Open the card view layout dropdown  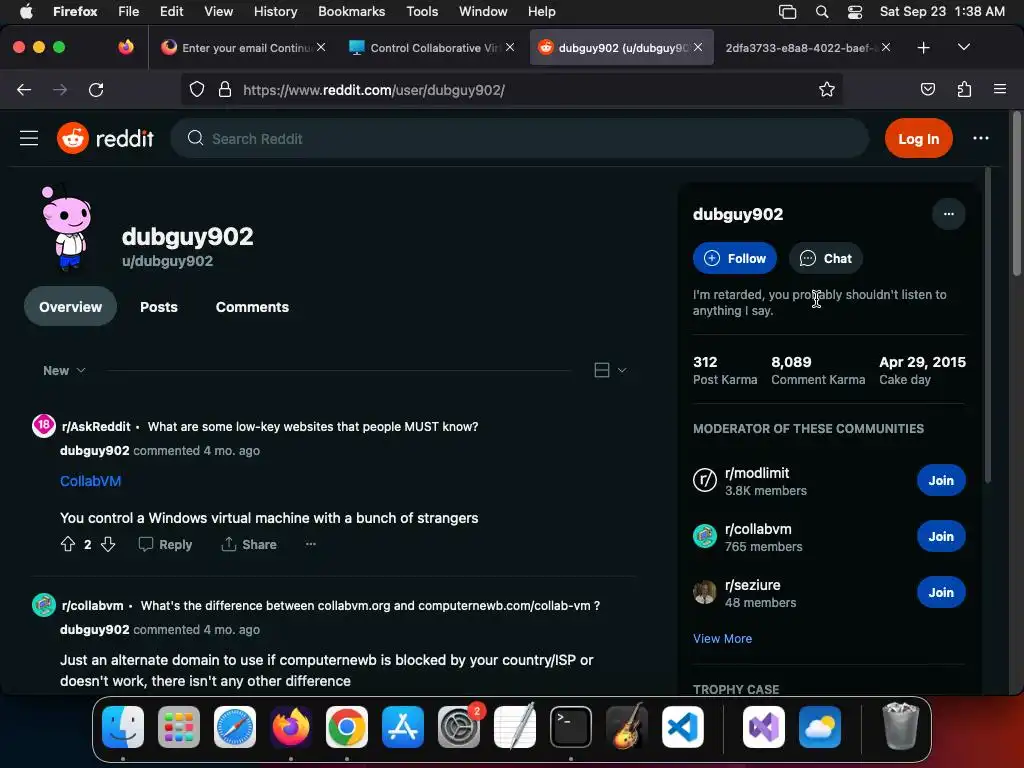610,370
